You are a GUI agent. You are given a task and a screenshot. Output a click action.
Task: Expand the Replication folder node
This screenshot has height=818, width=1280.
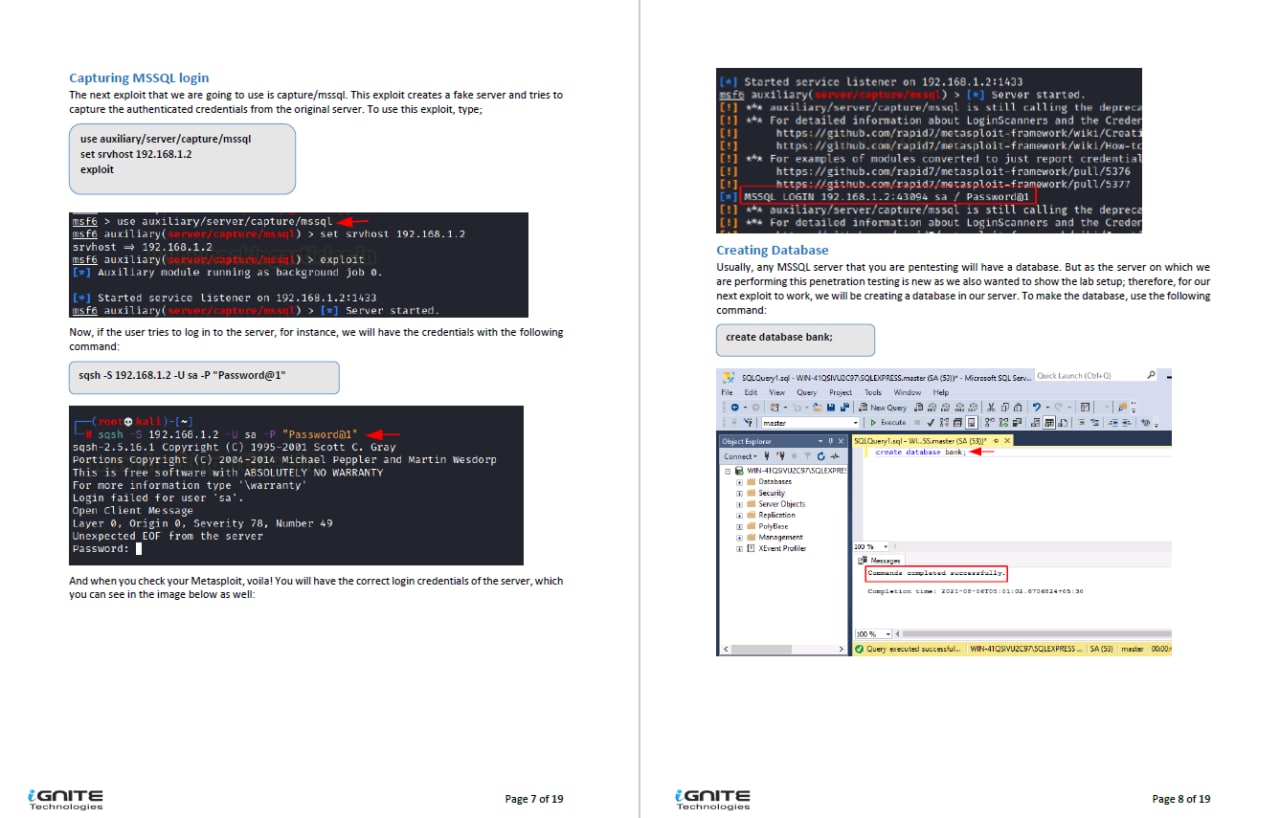pos(740,516)
